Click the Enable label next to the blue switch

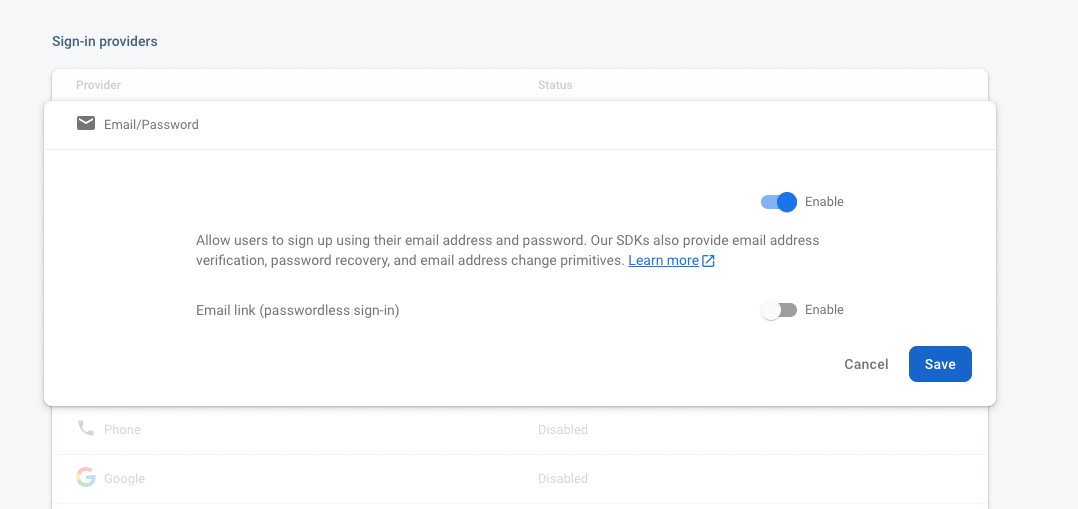(824, 202)
